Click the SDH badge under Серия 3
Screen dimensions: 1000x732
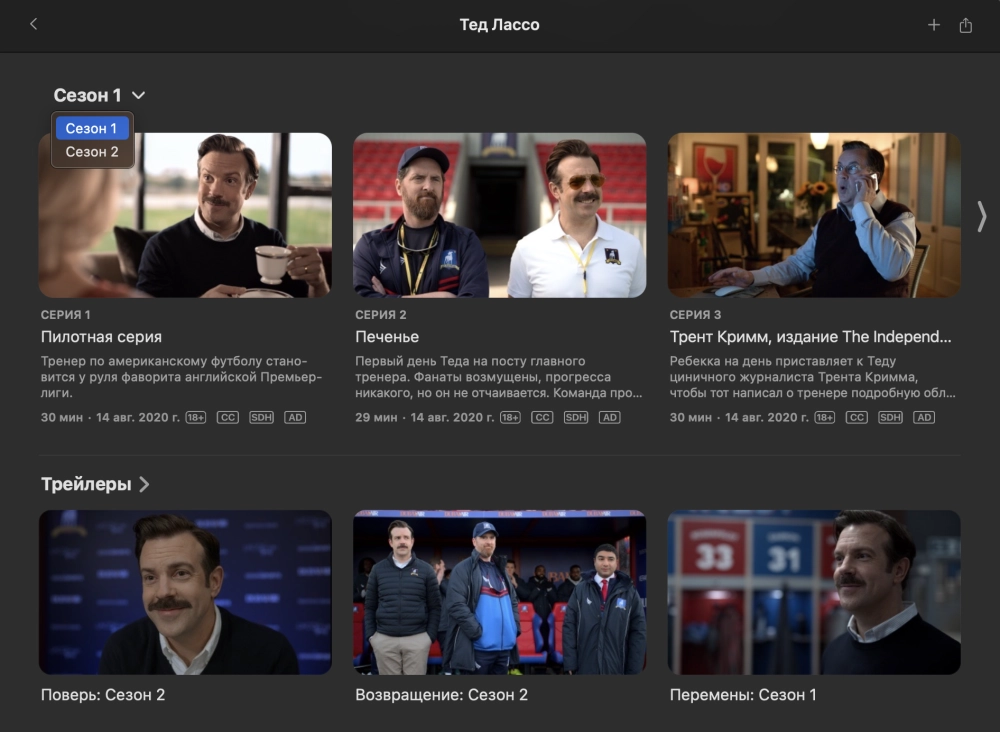tap(890, 417)
